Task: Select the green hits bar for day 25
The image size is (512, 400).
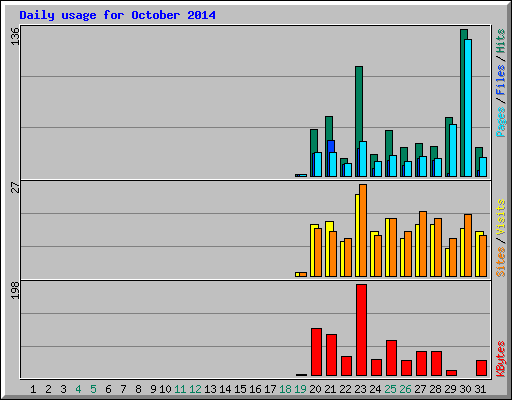Action: pos(389,143)
